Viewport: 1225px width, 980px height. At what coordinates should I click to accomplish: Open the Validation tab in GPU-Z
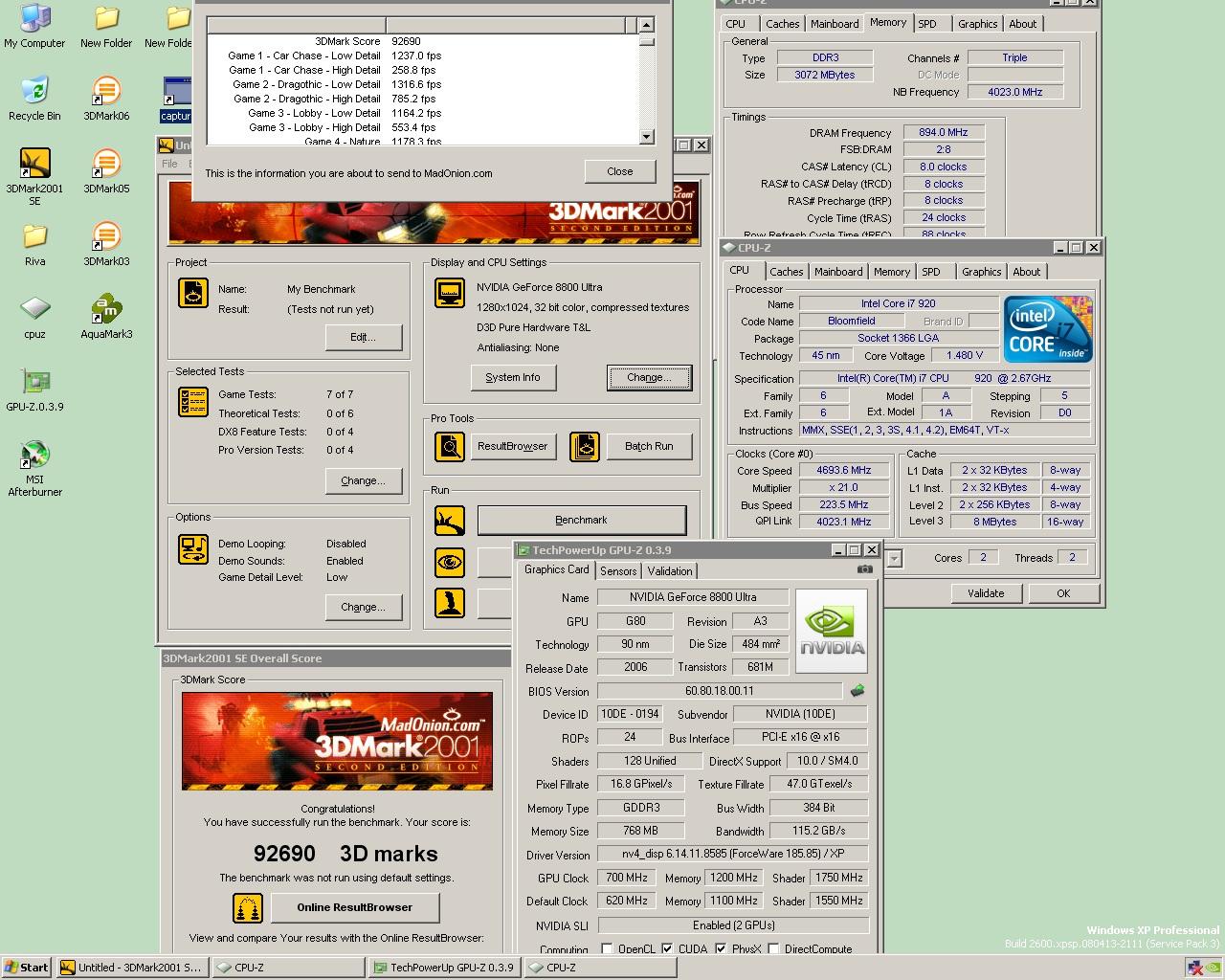[x=670, y=570]
